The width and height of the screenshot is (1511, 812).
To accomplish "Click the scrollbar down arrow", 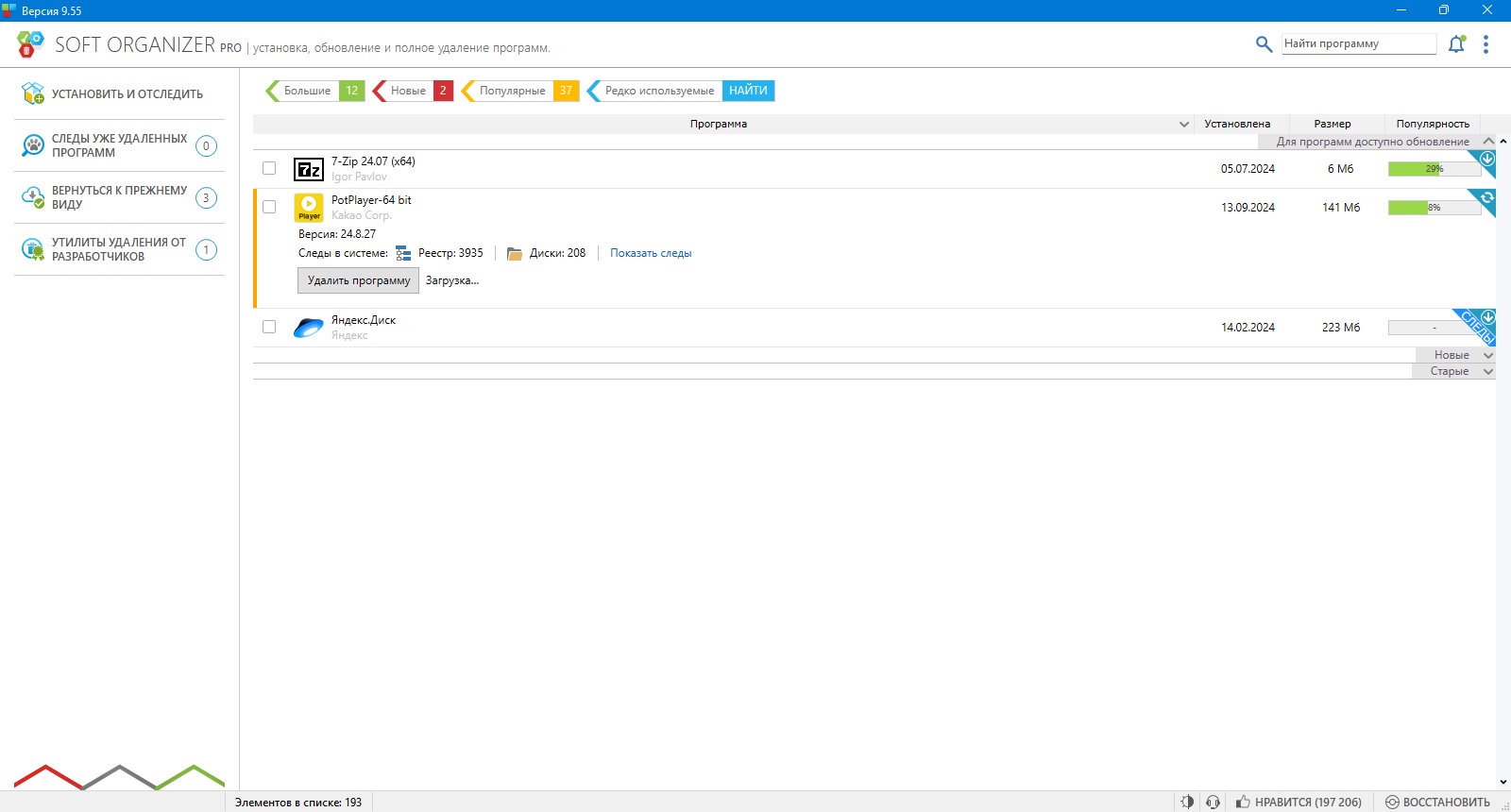I will [x=1503, y=783].
